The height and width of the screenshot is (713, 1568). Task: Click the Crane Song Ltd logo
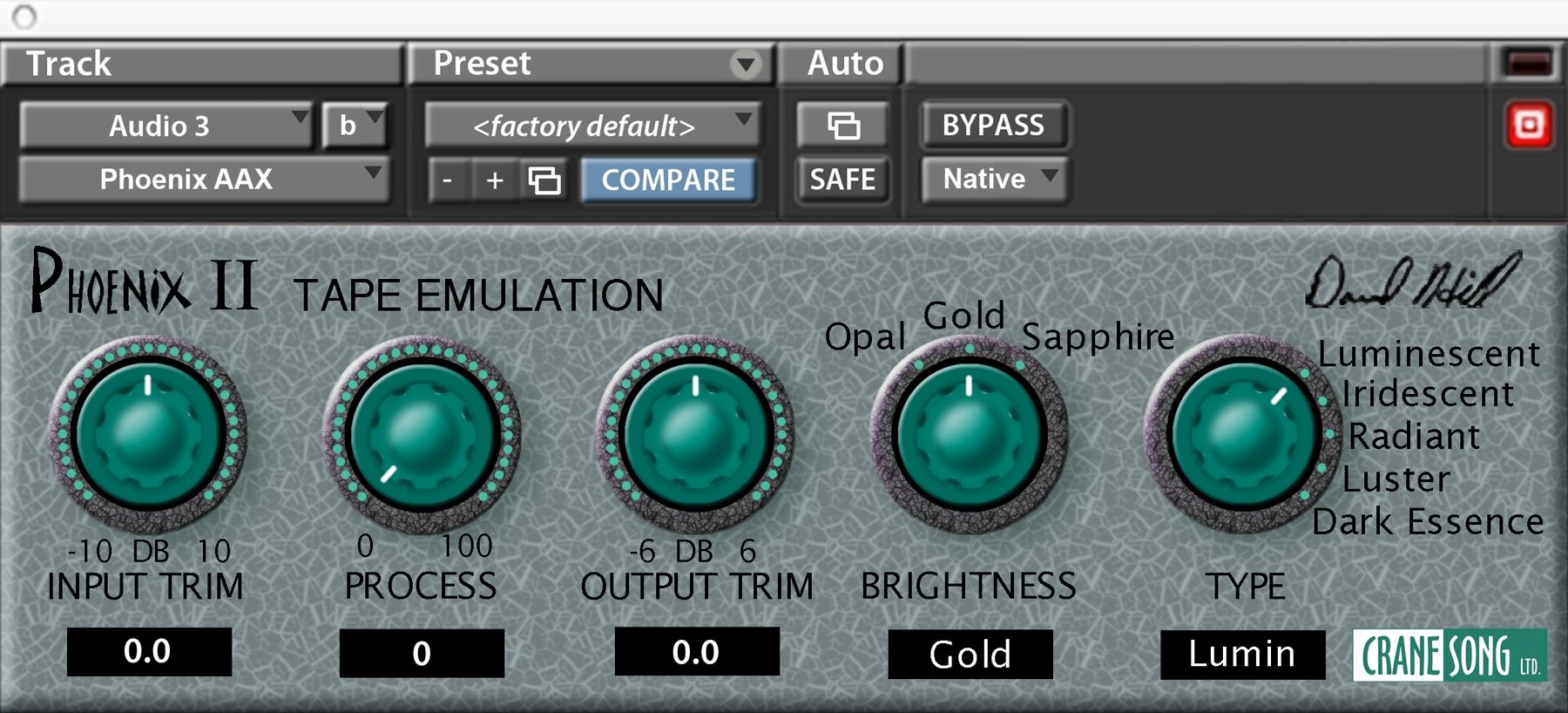[x=1450, y=655]
